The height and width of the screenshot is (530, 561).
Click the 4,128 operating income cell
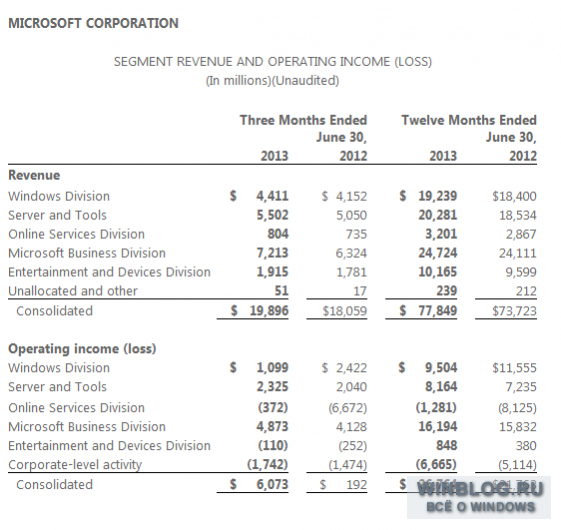[x=351, y=427]
